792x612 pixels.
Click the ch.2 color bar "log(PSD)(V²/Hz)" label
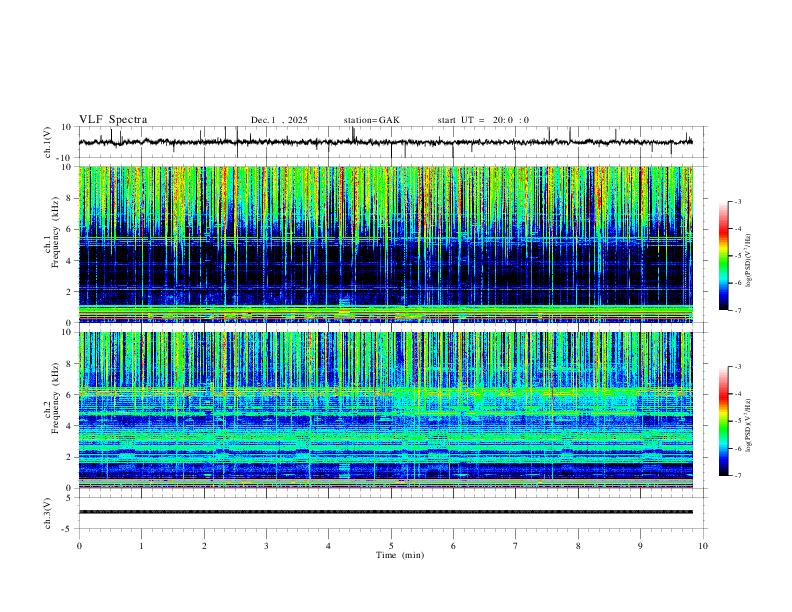[749, 425]
